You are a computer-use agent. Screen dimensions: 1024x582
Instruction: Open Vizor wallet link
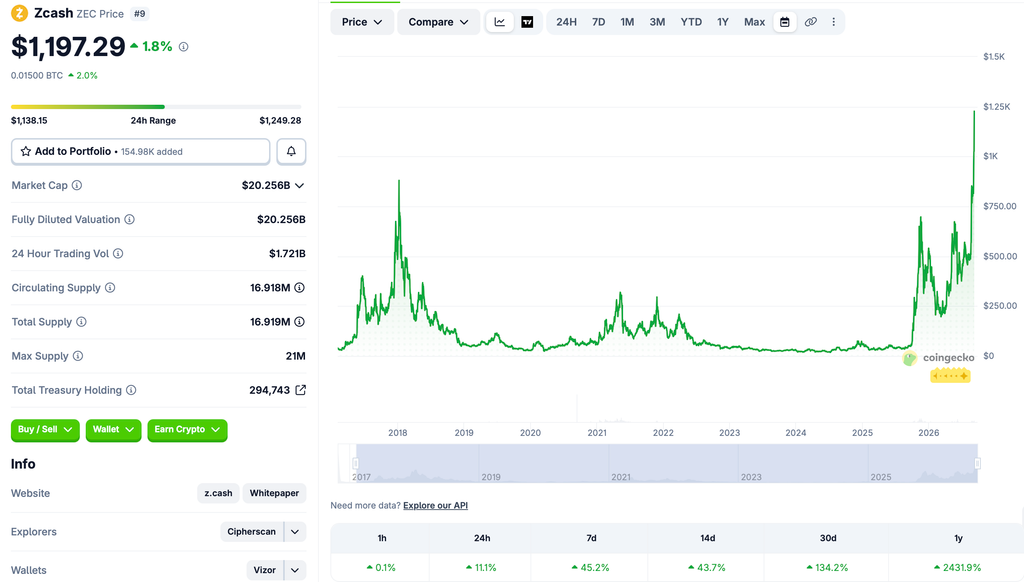[264, 570]
